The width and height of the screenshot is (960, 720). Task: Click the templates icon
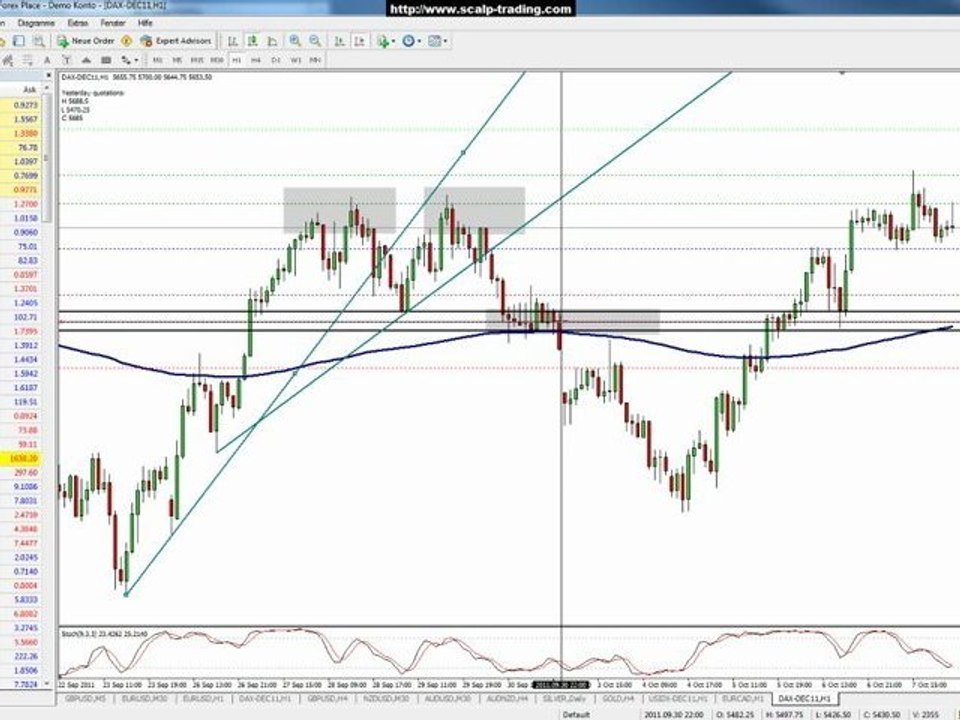click(x=435, y=41)
